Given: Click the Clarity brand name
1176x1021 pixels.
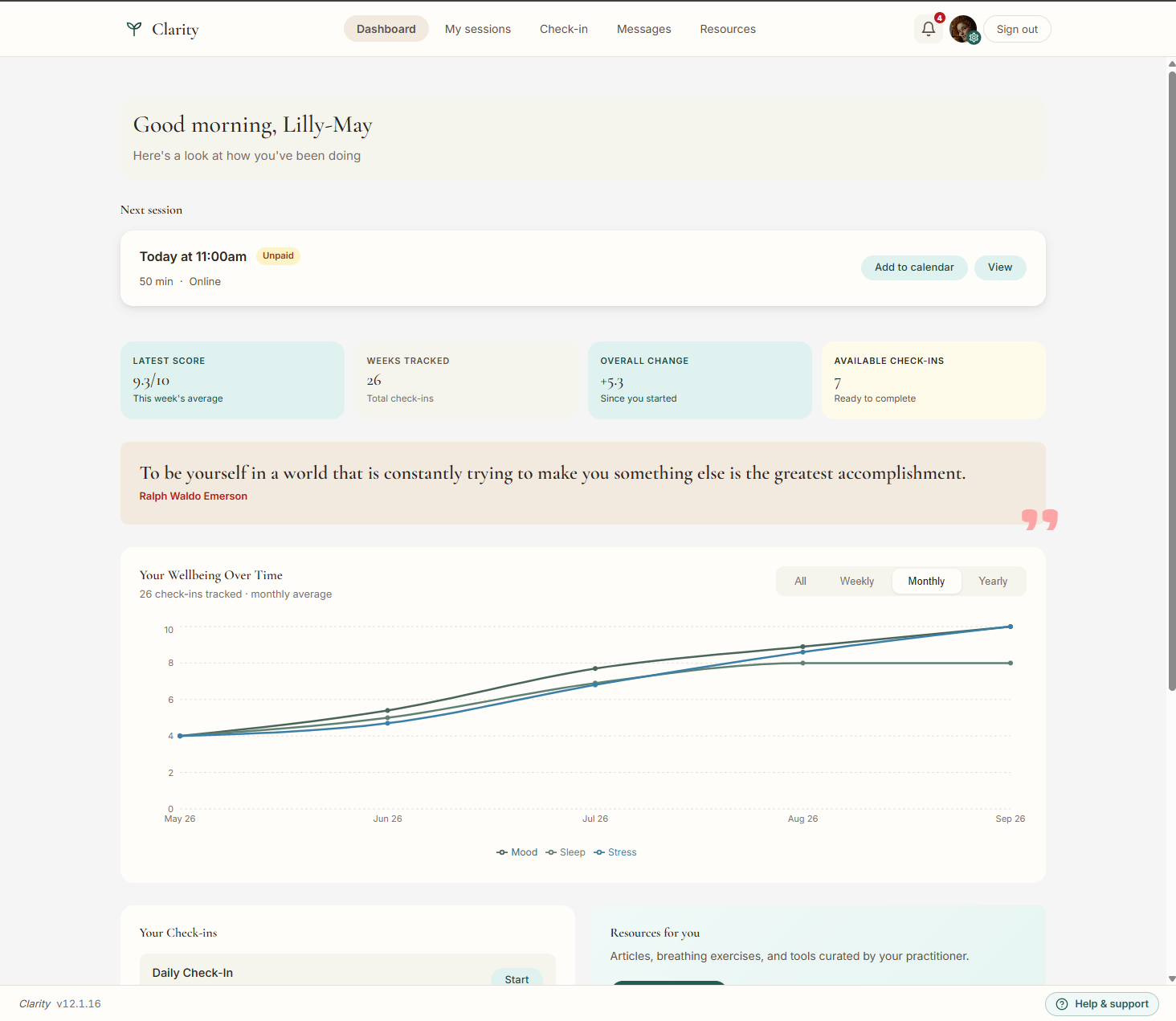Looking at the screenshot, I should pos(175,30).
